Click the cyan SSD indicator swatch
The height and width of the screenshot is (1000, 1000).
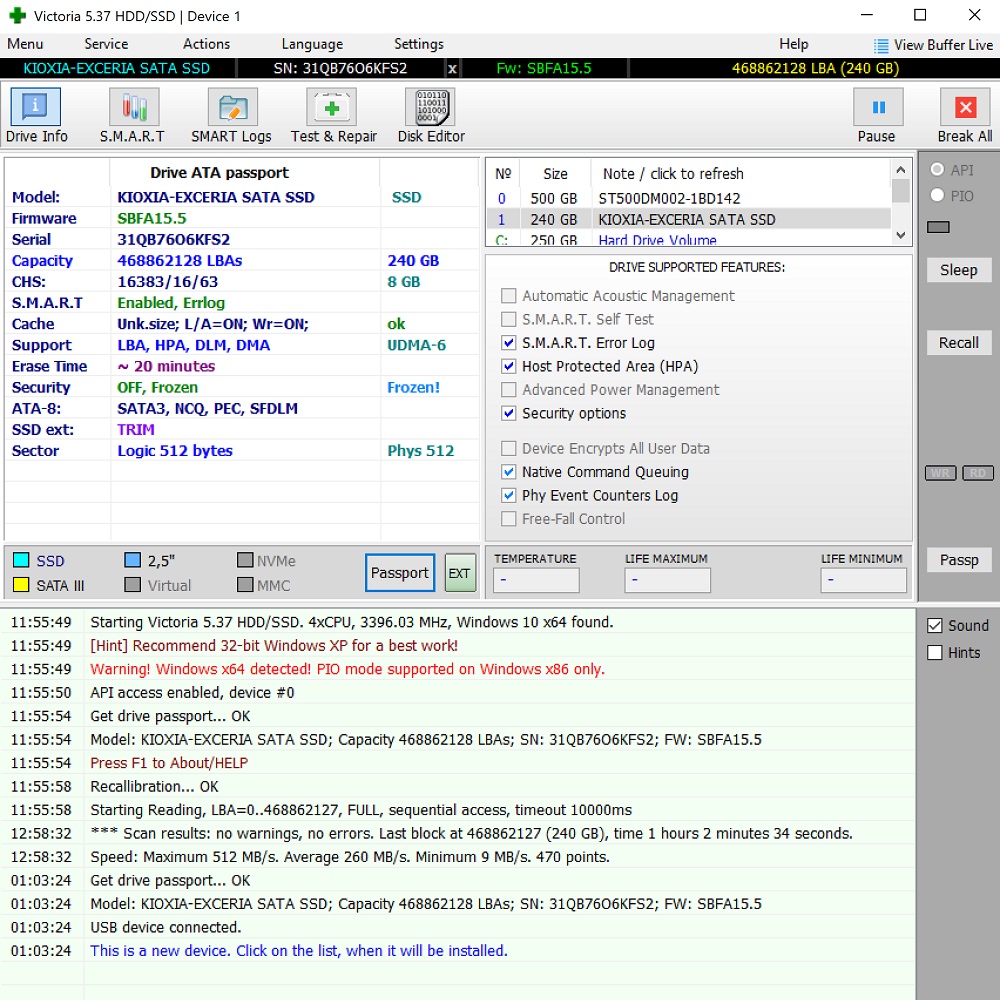[x=21, y=560]
